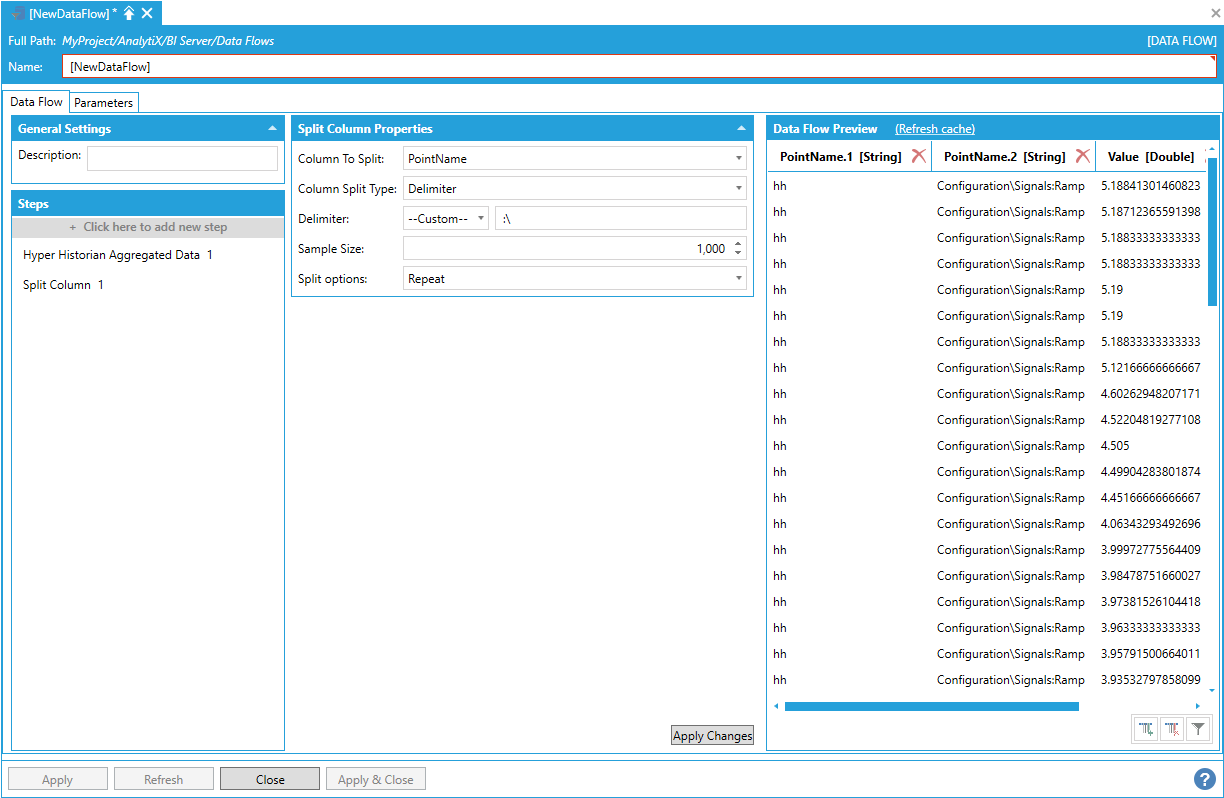Click the Apply Changes button
Image resolution: width=1224 pixels, height=798 pixels.
[712, 736]
